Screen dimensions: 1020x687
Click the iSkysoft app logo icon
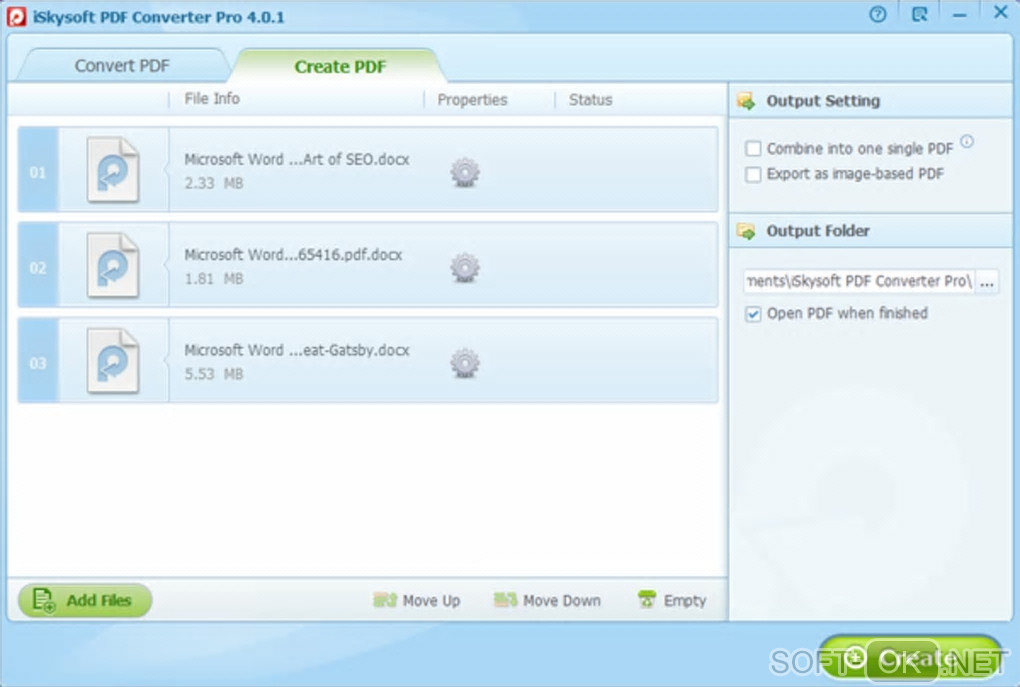[x=16, y=17]
